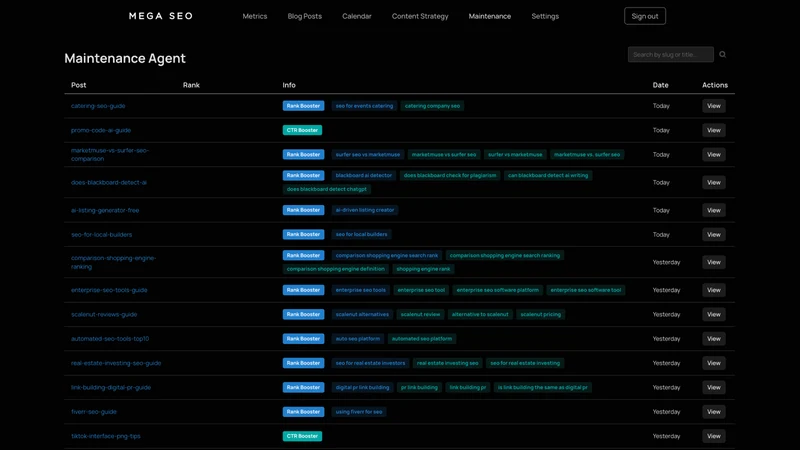This screenshot has height=450, width=800.
Task: Click the Rank column header
Action: [191, 85]
